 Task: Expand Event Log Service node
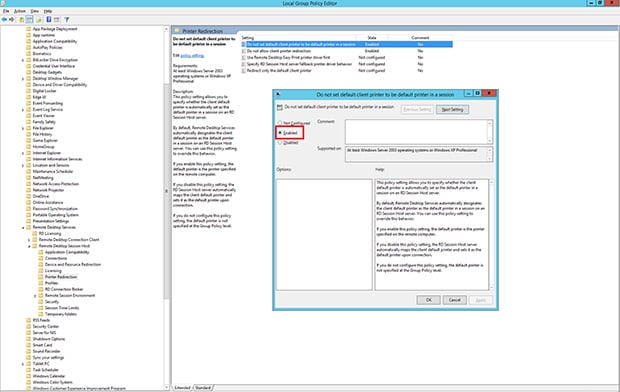23,110
